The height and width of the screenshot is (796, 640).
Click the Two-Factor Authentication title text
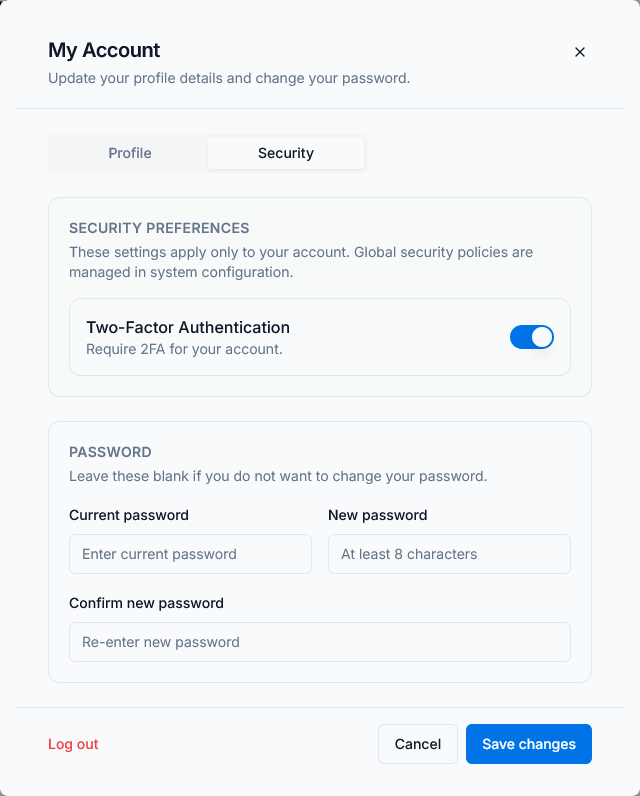(x=188, y=327)
